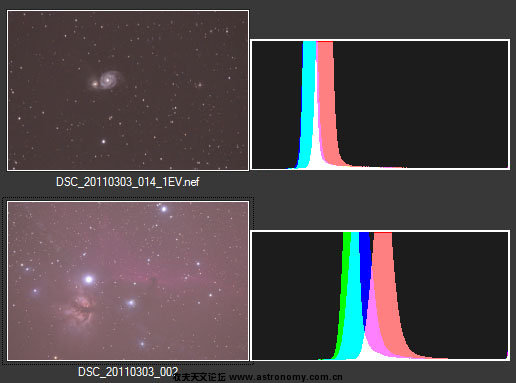
Task: Click the DSC_20110303_002 filename label
Action: pos(128,372)
